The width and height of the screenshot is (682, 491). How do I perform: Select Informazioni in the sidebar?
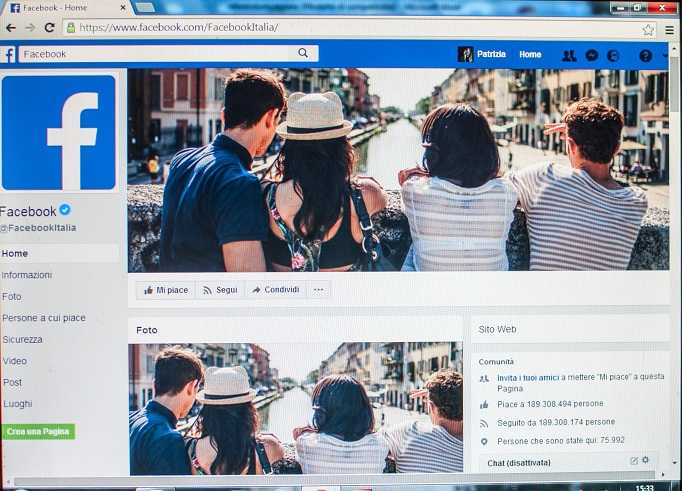(x=27, y=275)
